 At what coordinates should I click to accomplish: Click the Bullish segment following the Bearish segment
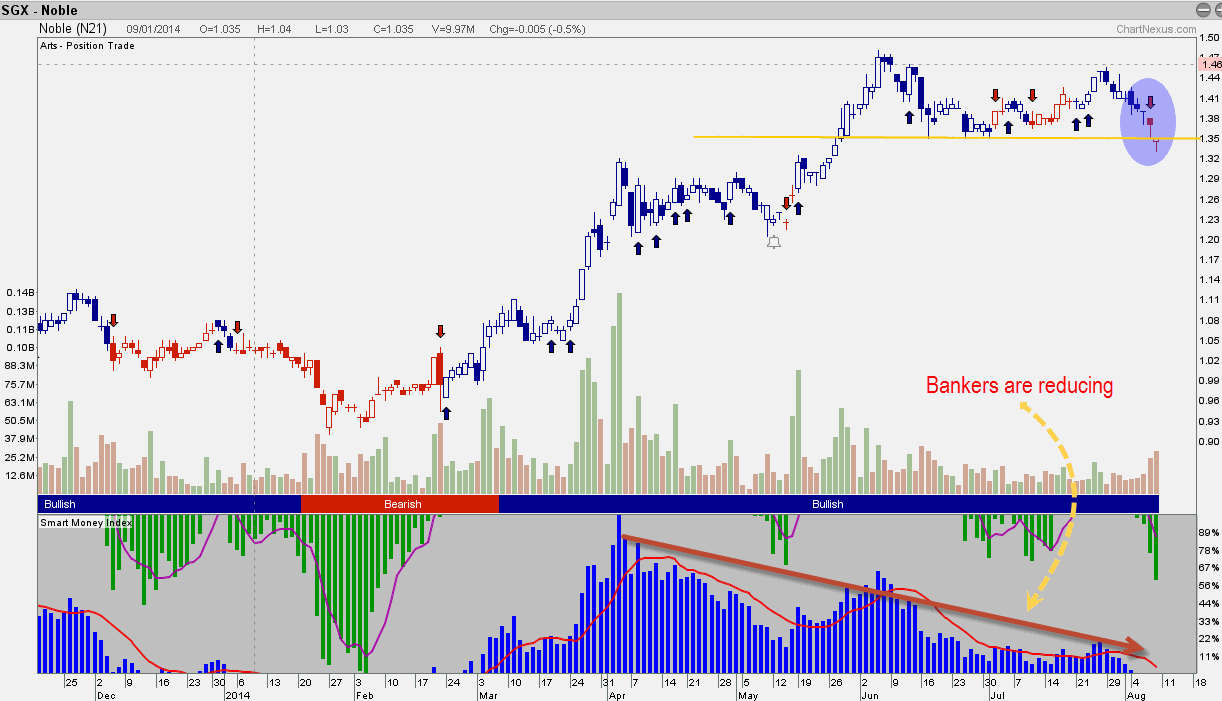click(x=828, y=504)
